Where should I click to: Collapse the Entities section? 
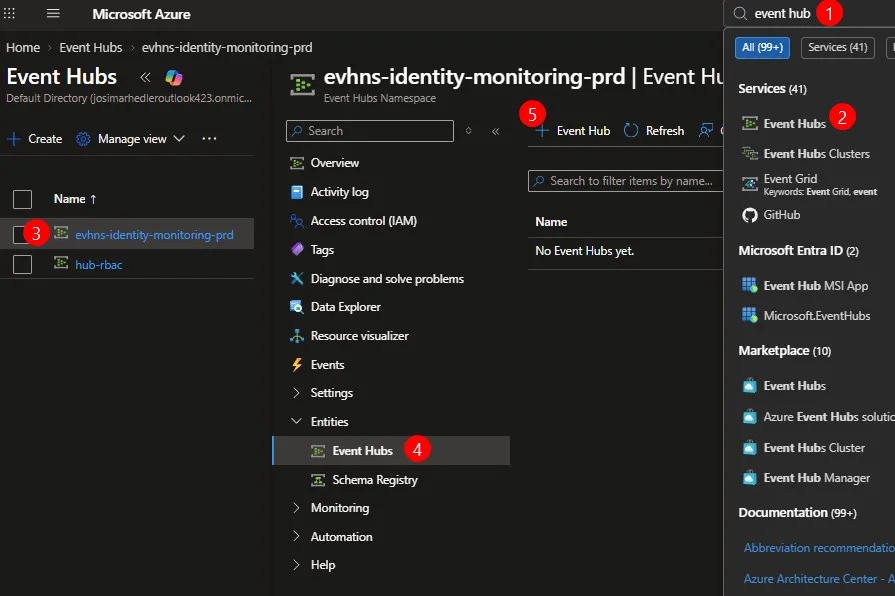coord(296,421)
